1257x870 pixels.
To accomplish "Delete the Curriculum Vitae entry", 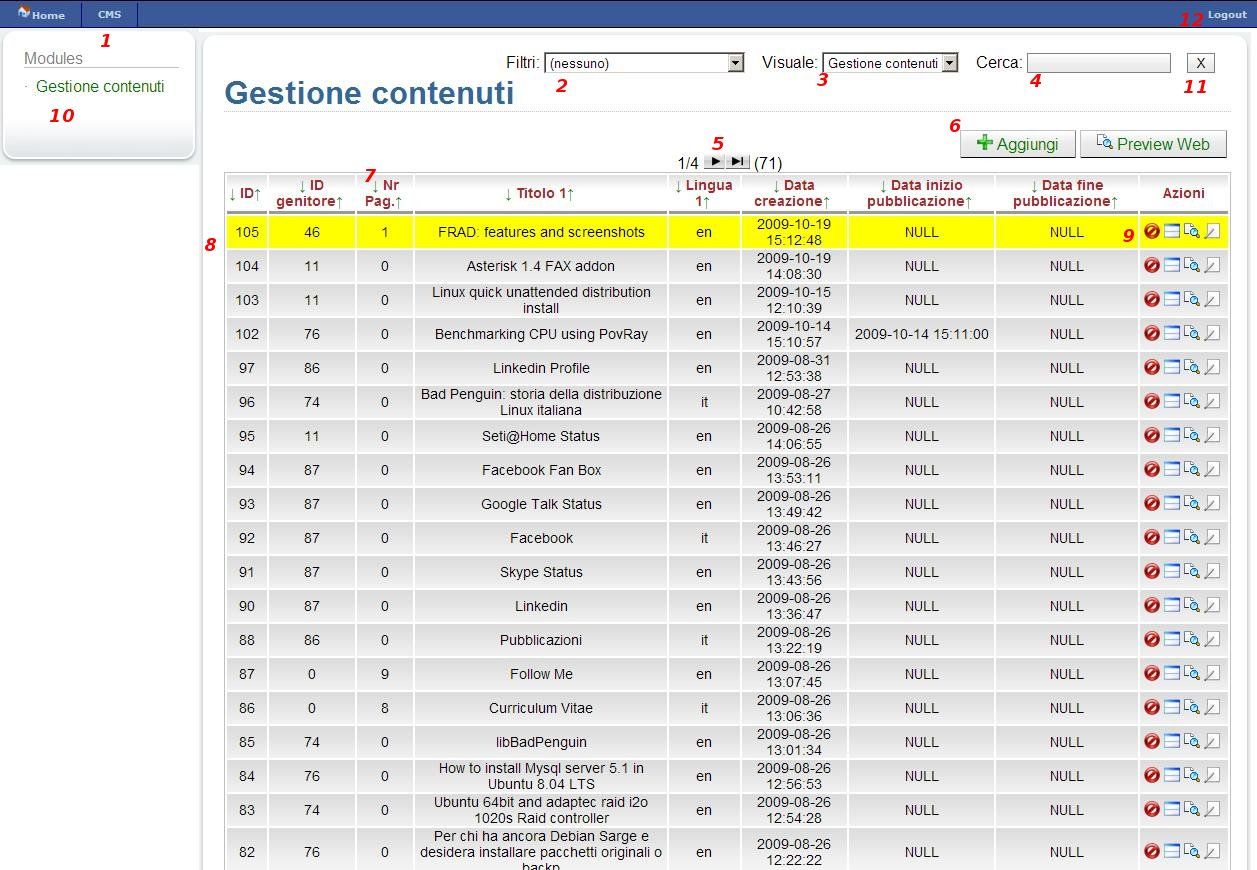I will (1151, 708).
